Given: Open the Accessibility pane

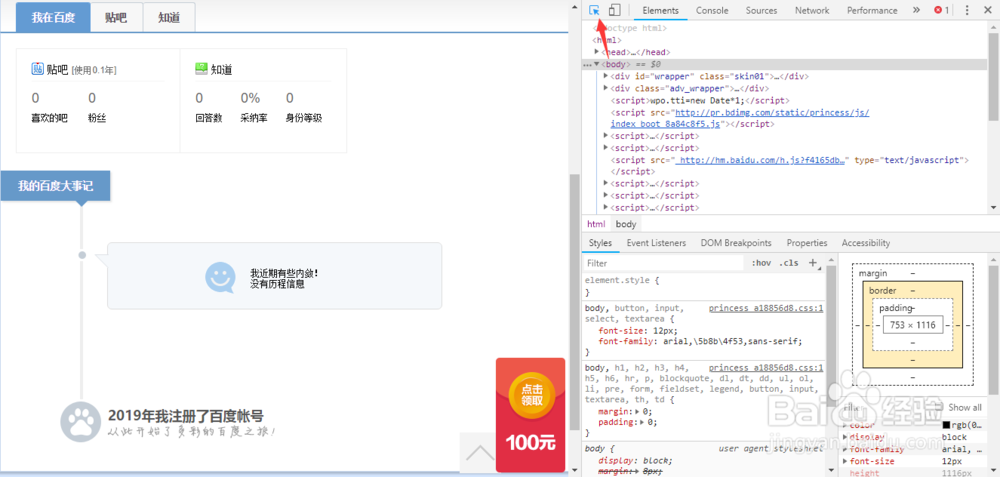Looking at the screenshot, I should pos(865,243).
